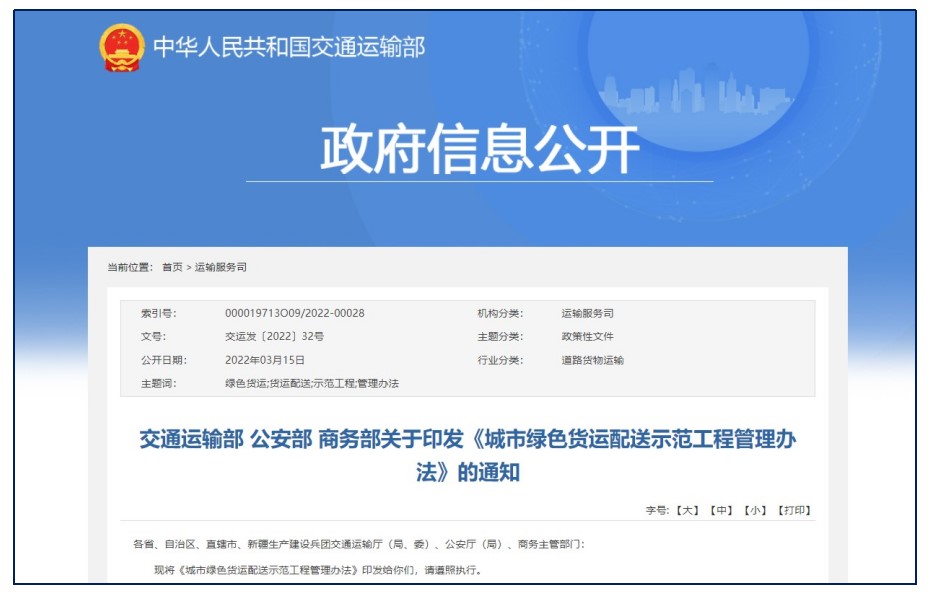The height and width of the screenshot is (600, 931).
Task: Select 运输服务司 value beside 机构分类
Action: (588, 313)
